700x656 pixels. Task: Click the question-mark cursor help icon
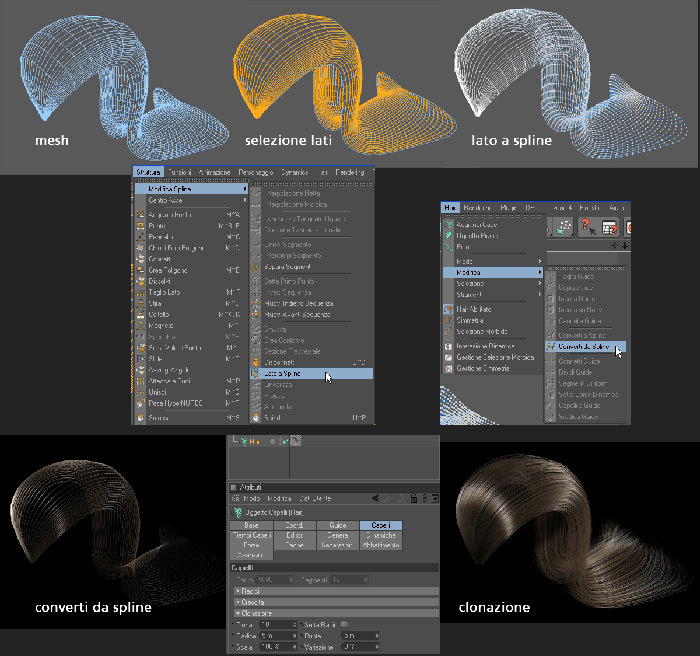[x=589, y=227]
